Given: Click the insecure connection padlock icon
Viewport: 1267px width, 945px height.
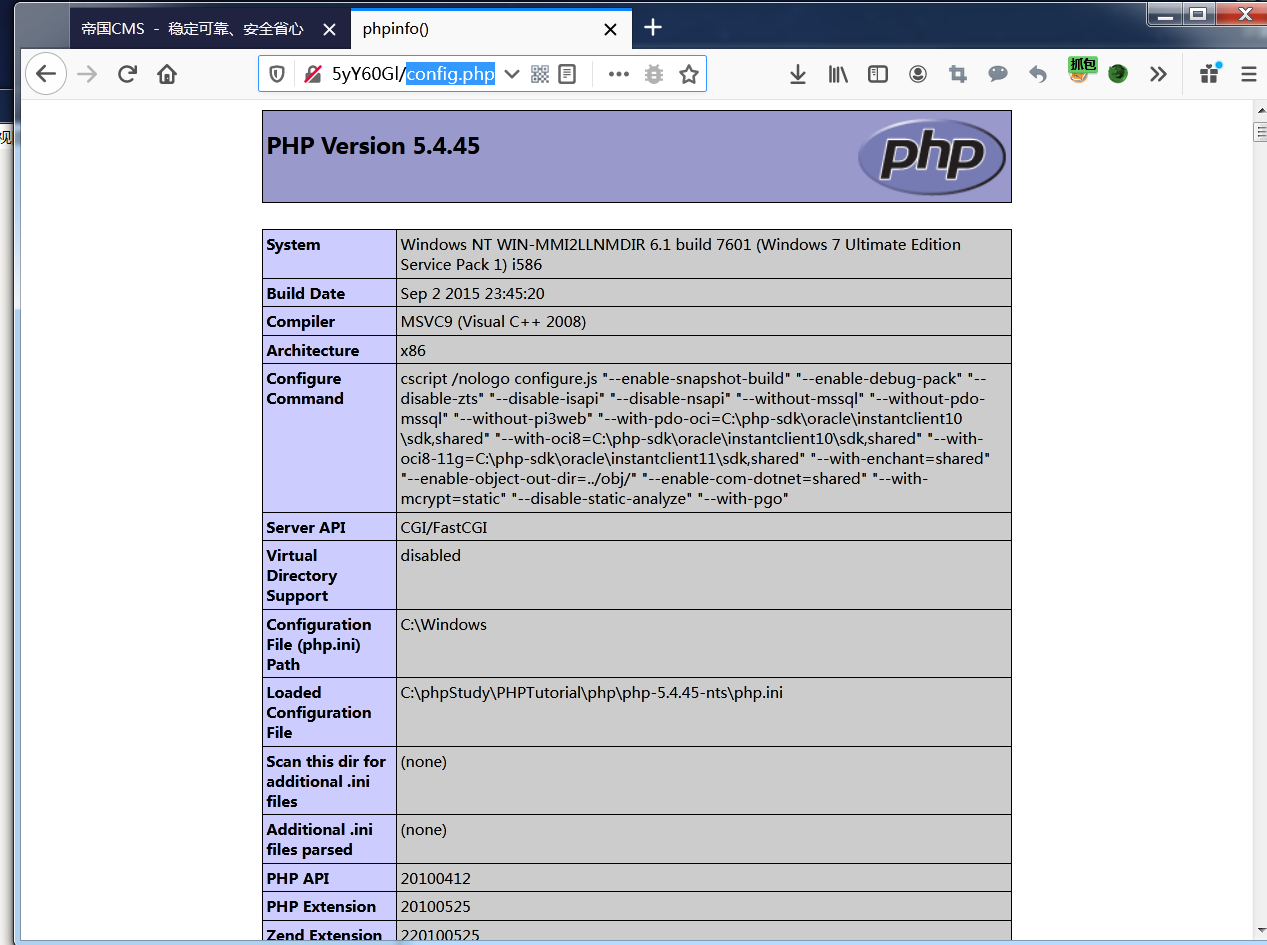Looking at the screenshot, I should 311,73.
